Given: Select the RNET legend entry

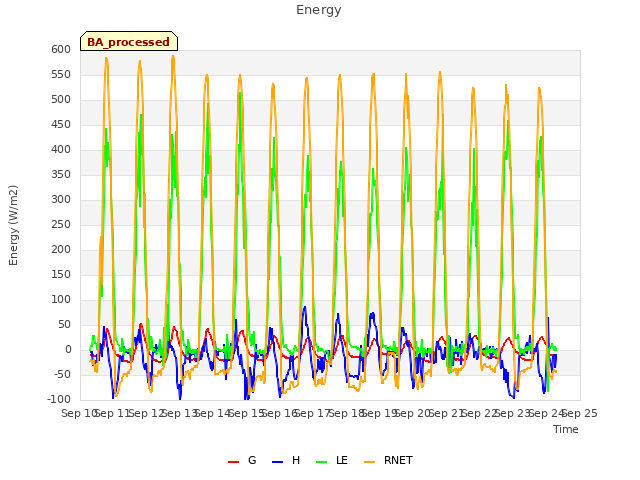Looking at the screenshot, I should (x=388, y=460).
